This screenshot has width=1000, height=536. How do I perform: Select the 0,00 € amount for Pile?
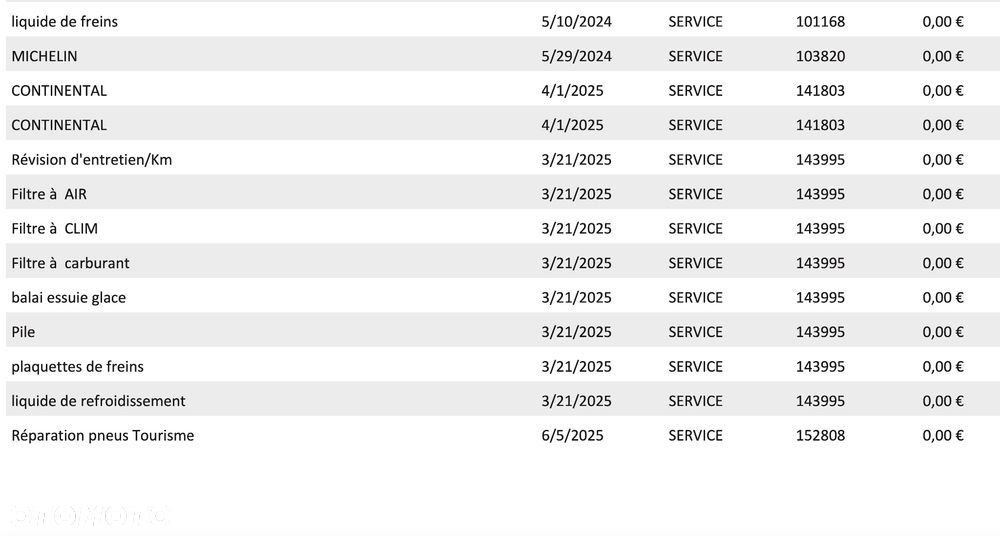(x=942, y=332)
